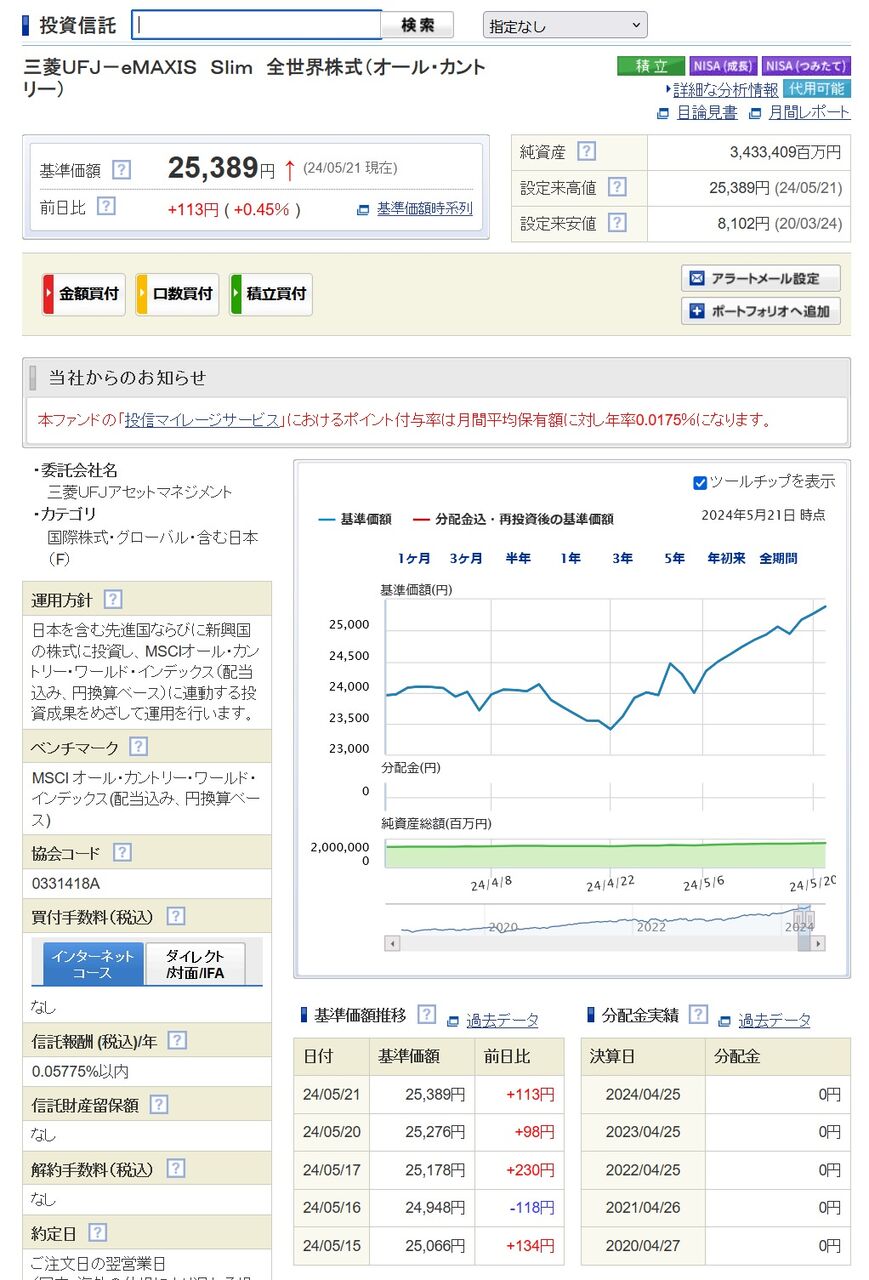869x1280 pixels.
Task: Select the 3年 chart period
Action: pos(622,558)
